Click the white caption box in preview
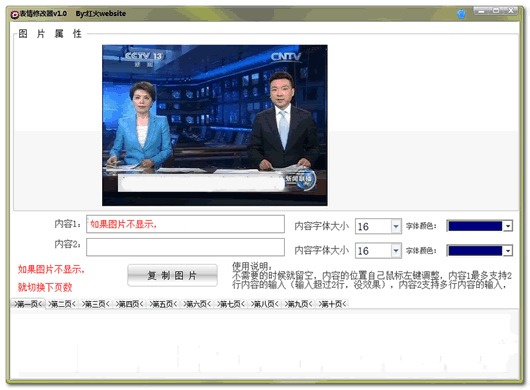 201,184
